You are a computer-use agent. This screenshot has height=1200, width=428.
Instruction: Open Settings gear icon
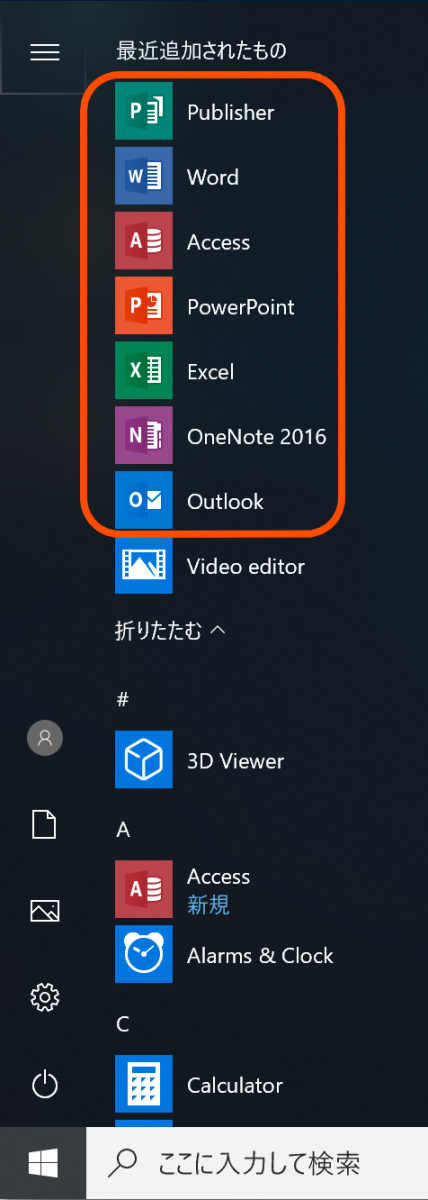click(x=45, y=997)
